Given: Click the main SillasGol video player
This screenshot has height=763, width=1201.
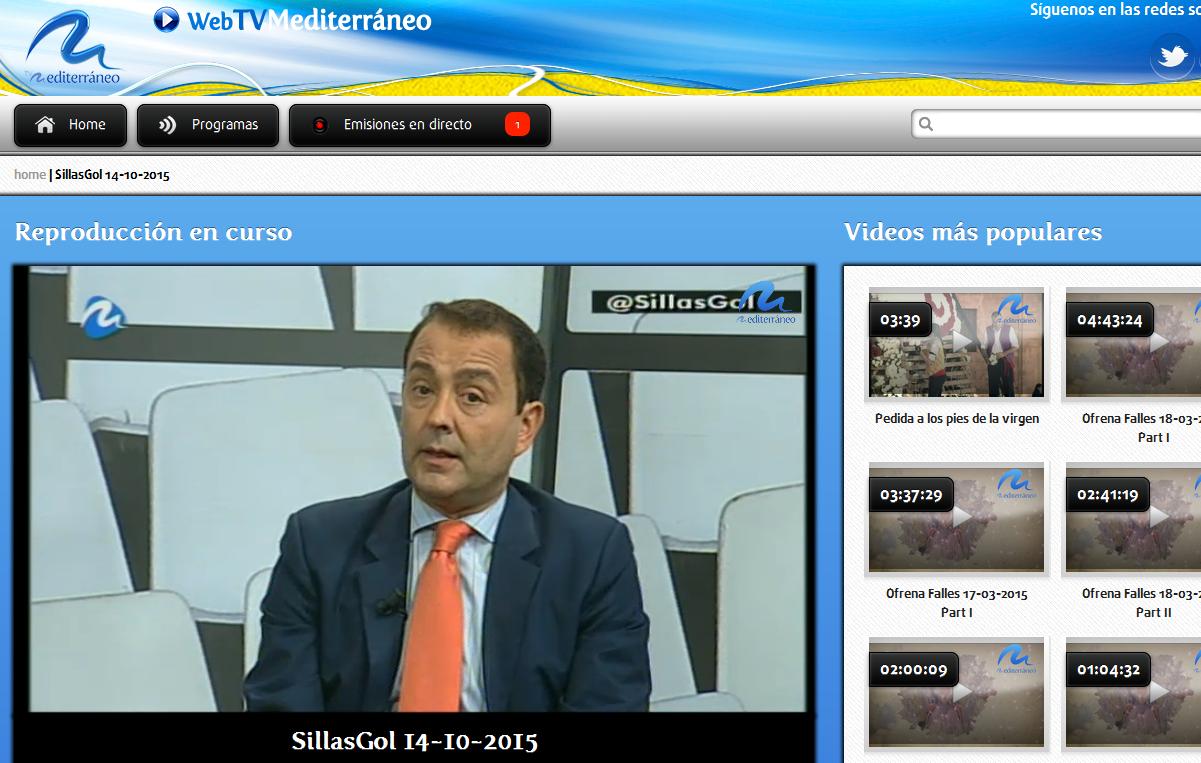Looking at the screenshot, I should point(415,489).
